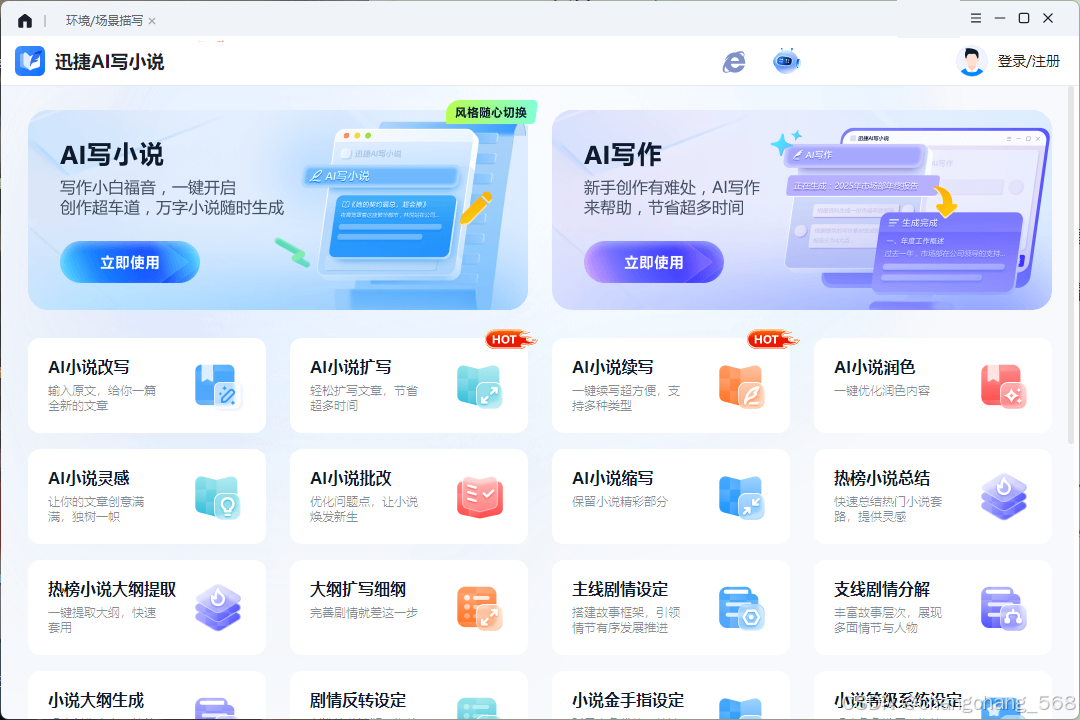The width and height of the screenshot is (1080, 720).
Task: Open 支线剧情分解 card title
Action: [882, 589]
